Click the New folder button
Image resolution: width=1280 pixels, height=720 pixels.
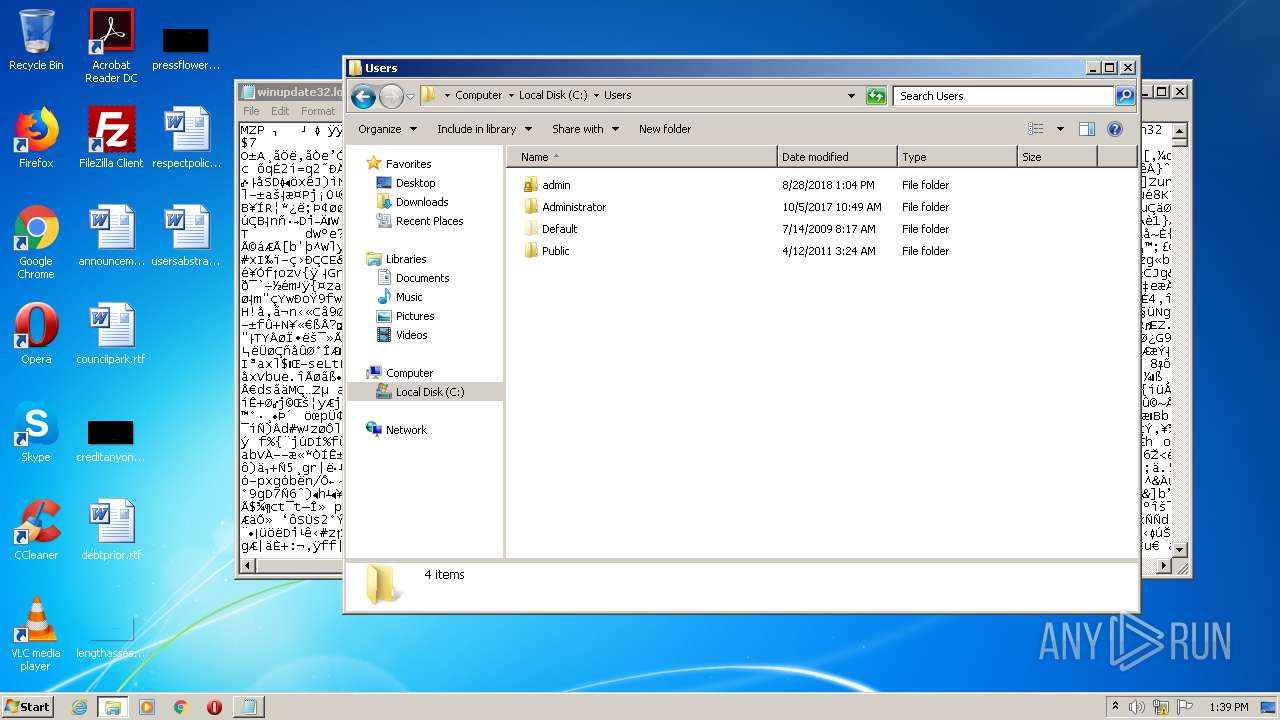click(x=665, y=129)
